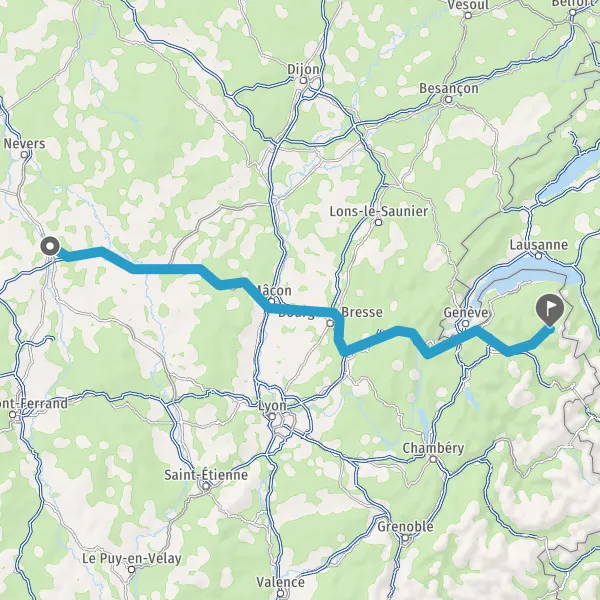
Task: Click the Lausanne city label
Action: click(x=539, y=245)
